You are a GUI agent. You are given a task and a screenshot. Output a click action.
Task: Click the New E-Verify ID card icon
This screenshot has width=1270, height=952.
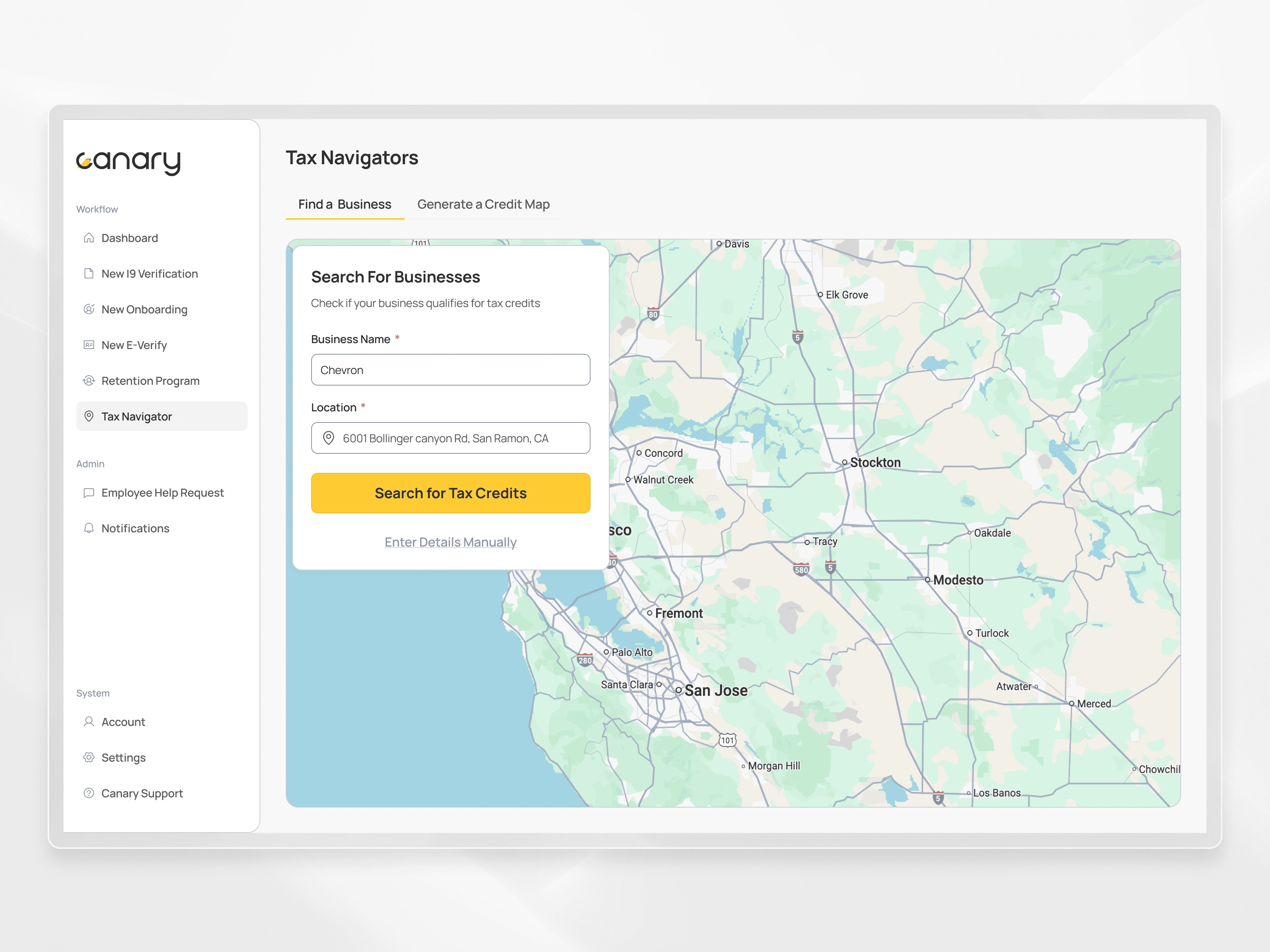(89, 345)
